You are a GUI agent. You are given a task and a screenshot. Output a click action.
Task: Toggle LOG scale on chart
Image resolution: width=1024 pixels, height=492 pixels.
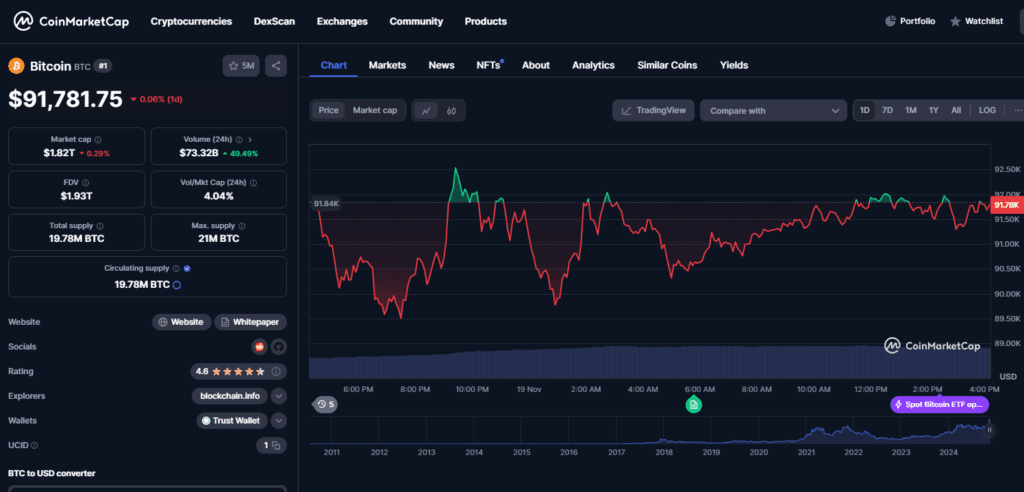[x=987, y=110]
